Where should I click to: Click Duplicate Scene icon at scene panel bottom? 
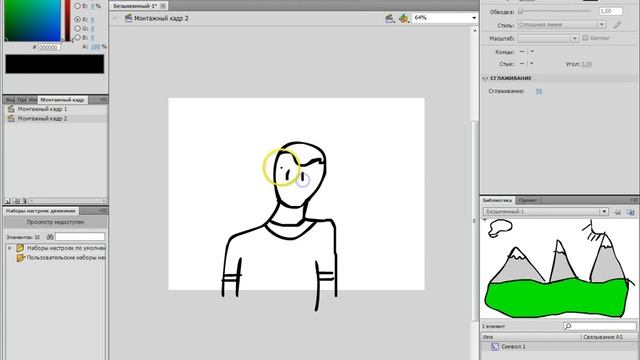(16, 201)
